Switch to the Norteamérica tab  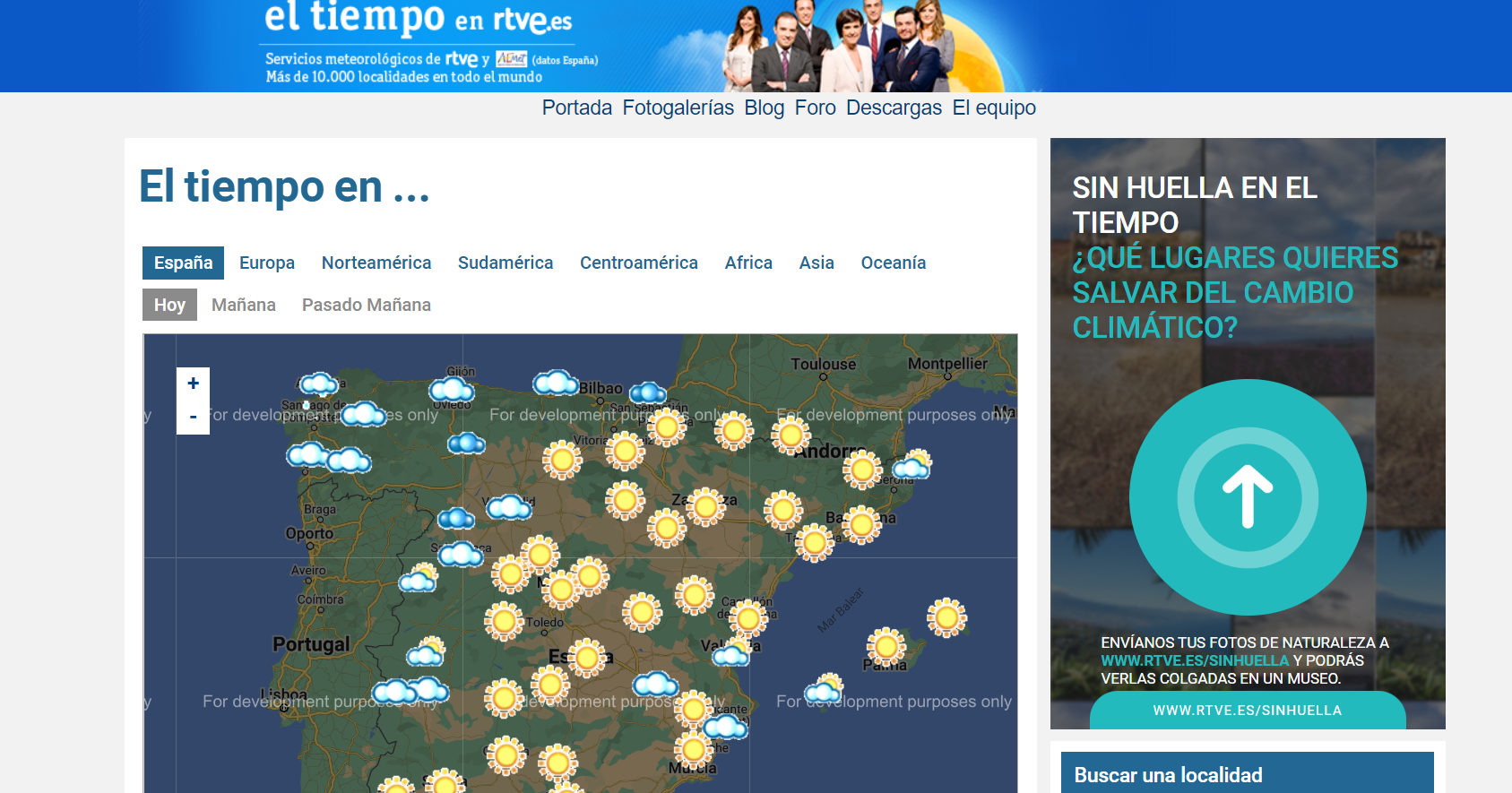376,263
